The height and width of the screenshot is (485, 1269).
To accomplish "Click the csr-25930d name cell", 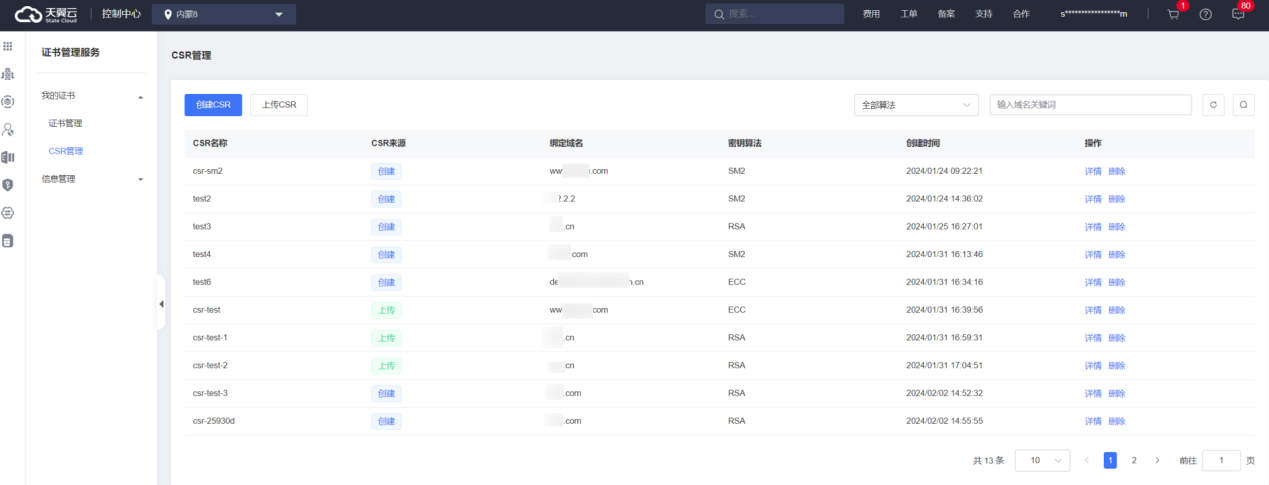I will point(214,421).
